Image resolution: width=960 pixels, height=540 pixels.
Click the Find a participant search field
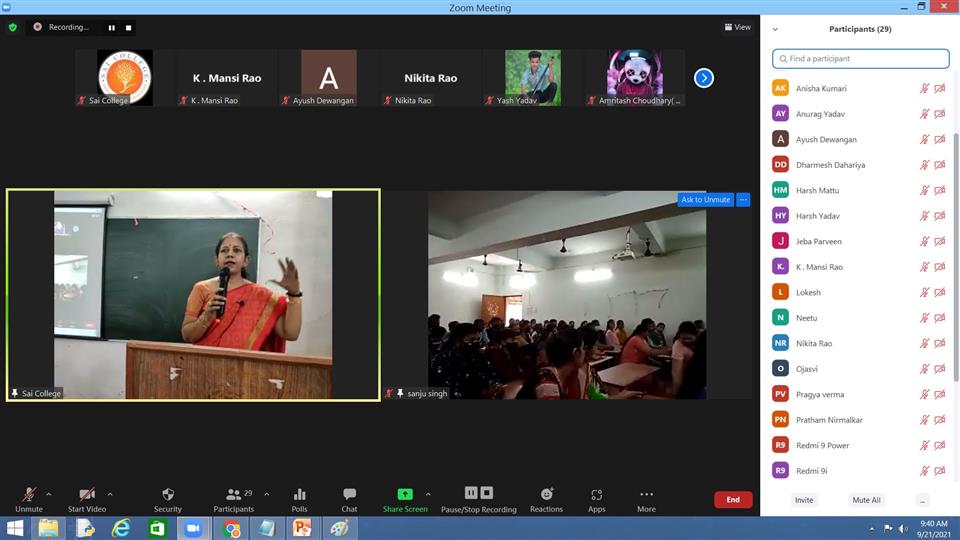tap(860, 59)
